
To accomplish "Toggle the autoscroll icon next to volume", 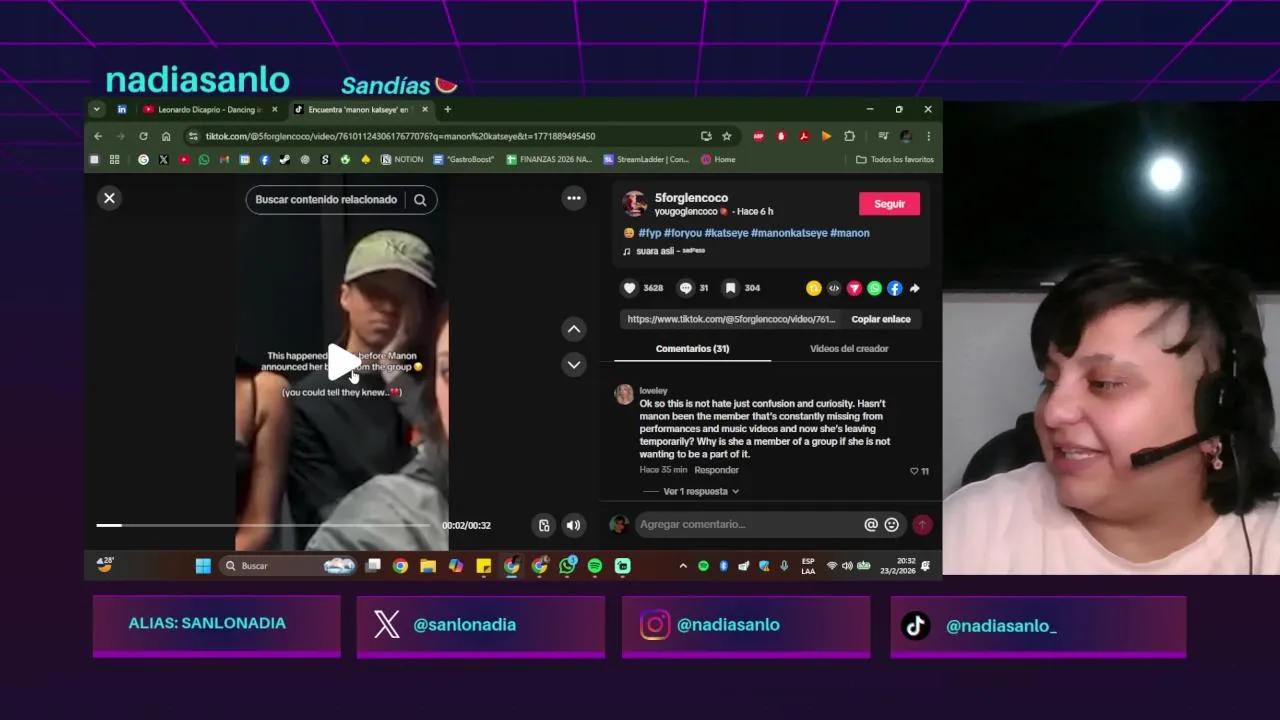I will pyautogui.click(x=544, y=525).
